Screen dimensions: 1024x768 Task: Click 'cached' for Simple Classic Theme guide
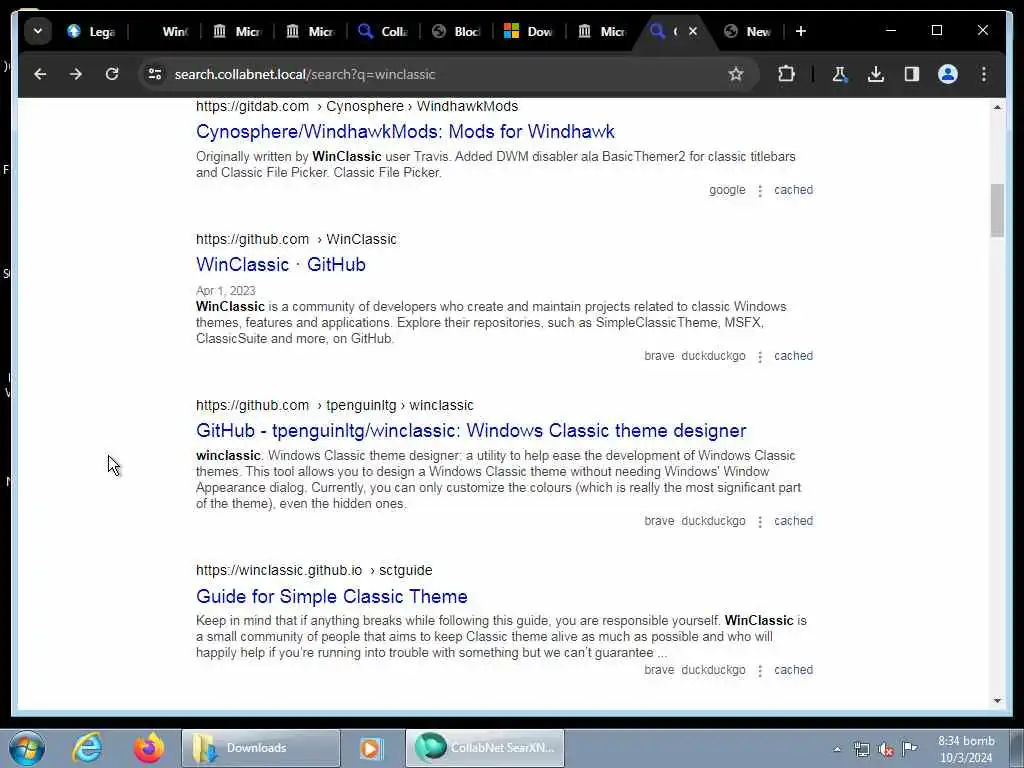tap(793, 670)
